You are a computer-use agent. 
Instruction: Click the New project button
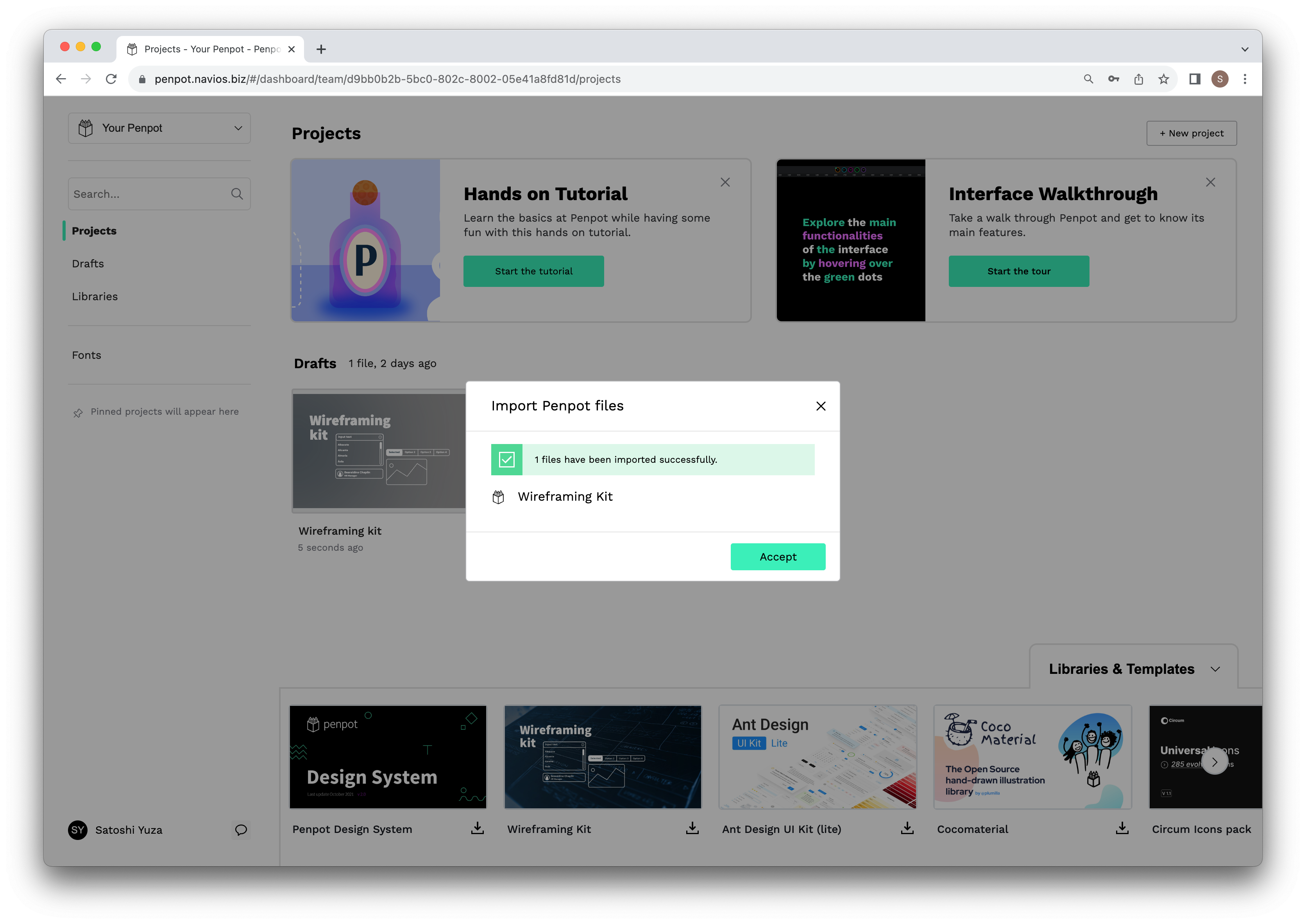click(1191, 133)
